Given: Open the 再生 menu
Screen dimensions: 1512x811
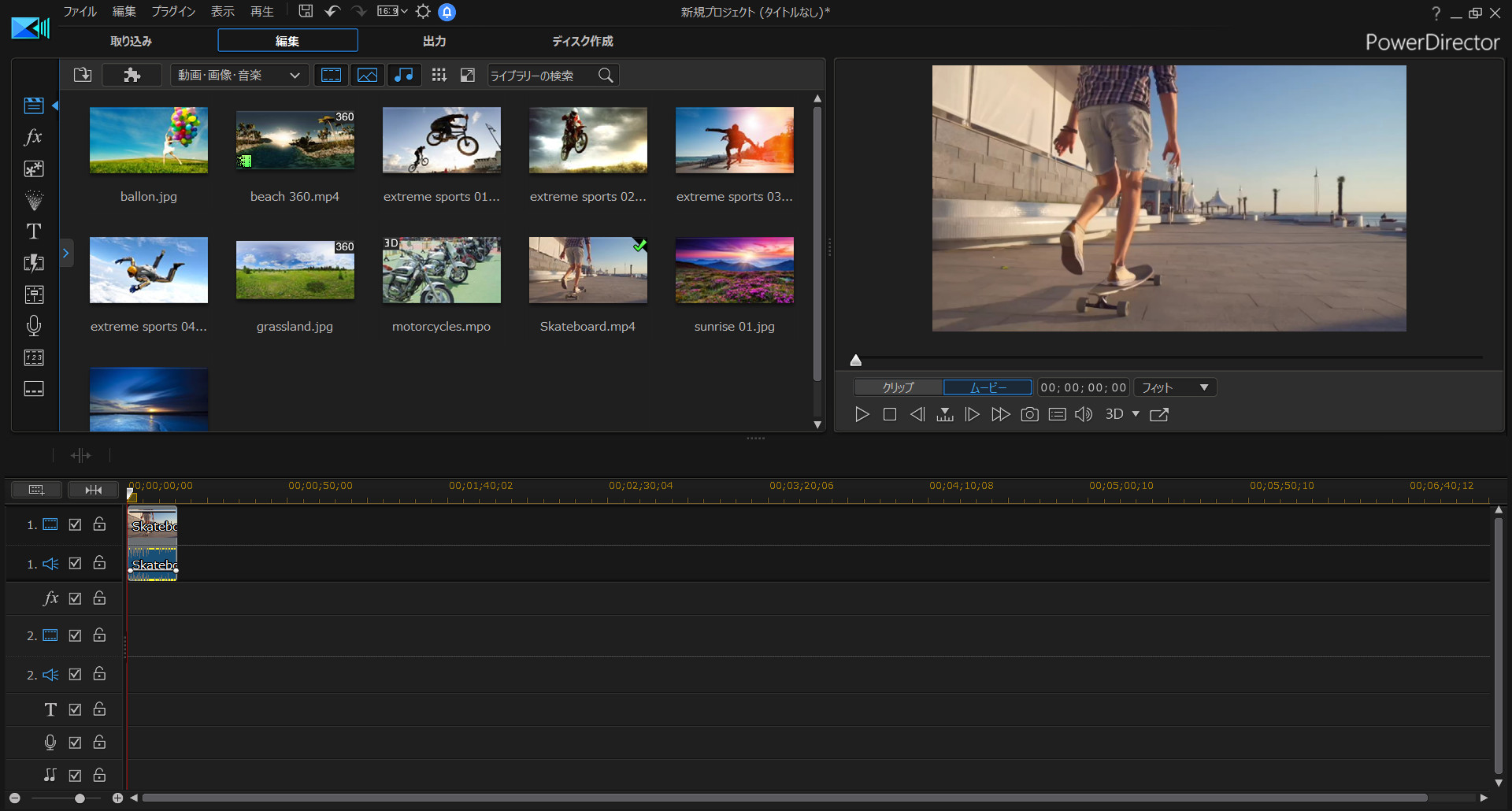Looking at the screenshot, I should pyautogui.click(x=262, y=11).
